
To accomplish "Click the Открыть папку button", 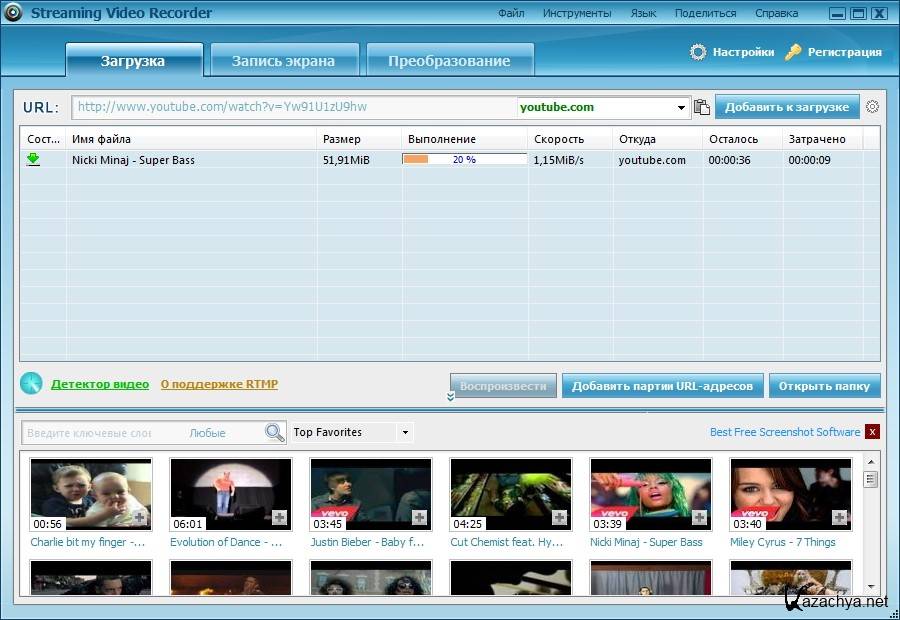I will (825, 386).
